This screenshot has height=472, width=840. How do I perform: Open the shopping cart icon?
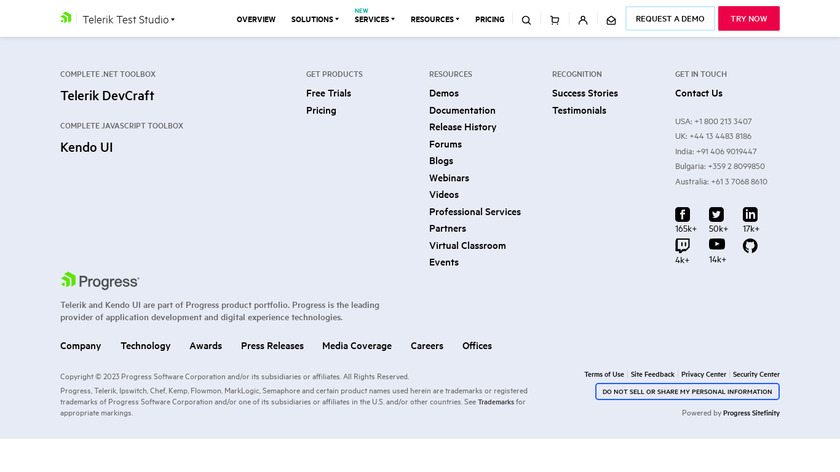coord(554,20)
